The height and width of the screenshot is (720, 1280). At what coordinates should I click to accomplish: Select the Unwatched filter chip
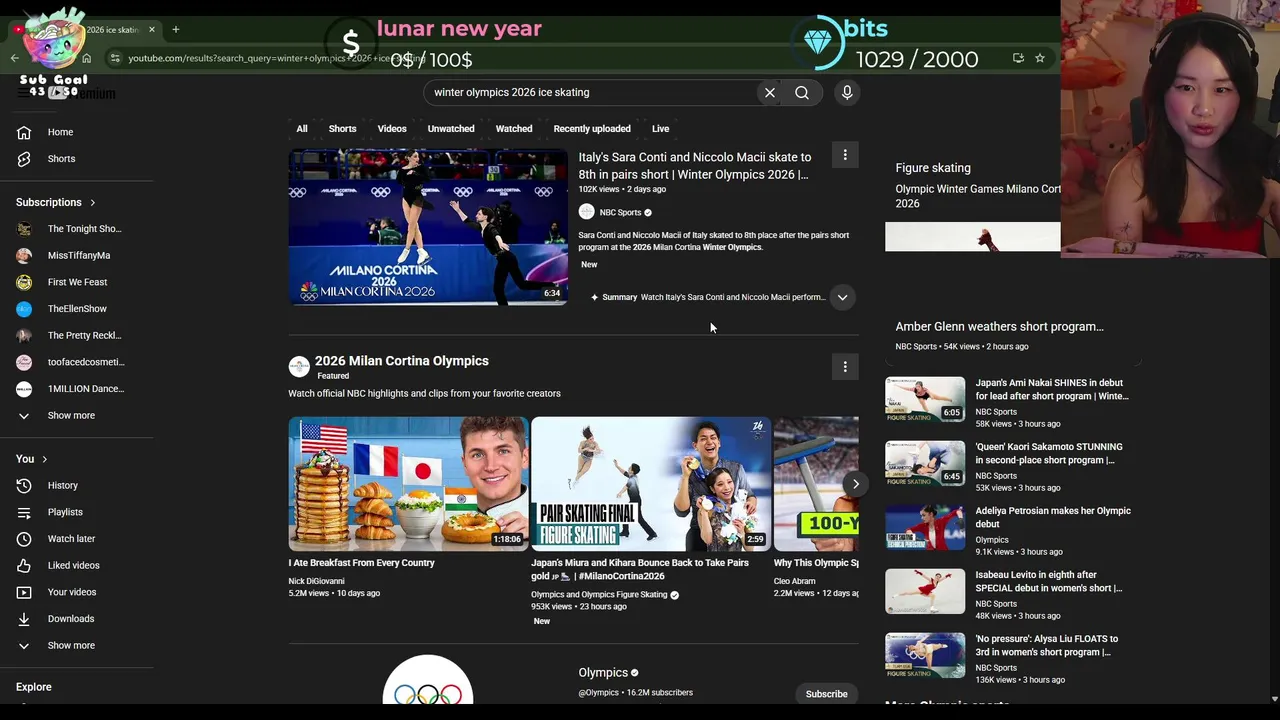click(x=451, y=128)
